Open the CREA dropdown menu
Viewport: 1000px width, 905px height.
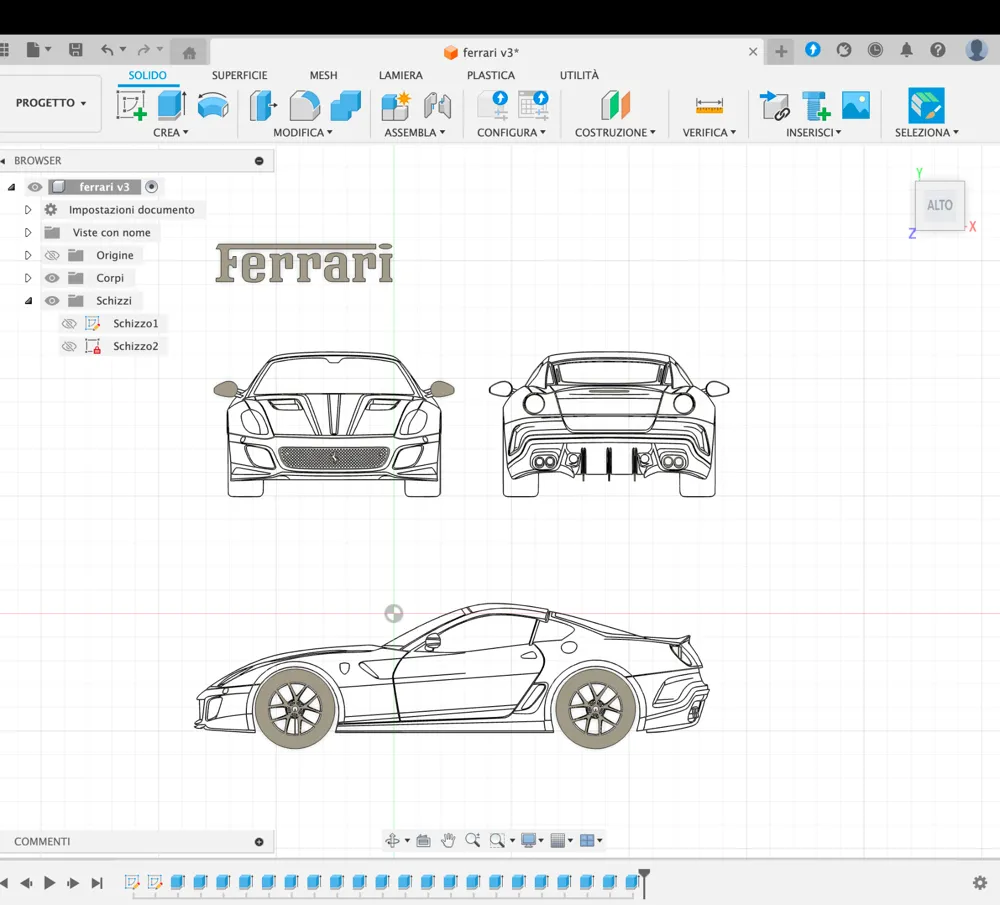coord(170,133)
